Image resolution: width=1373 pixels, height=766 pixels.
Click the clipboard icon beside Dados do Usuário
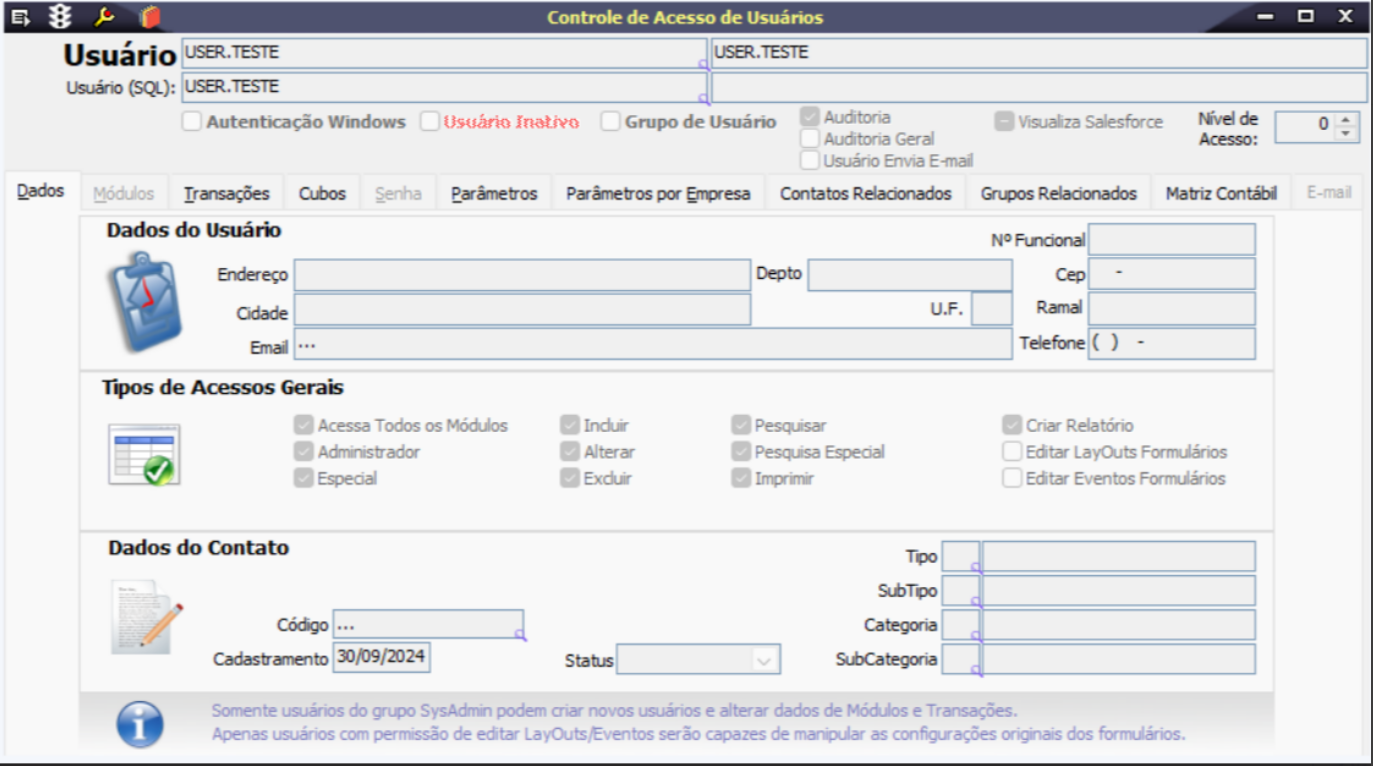pyautogui.click(x=145, y=302)
